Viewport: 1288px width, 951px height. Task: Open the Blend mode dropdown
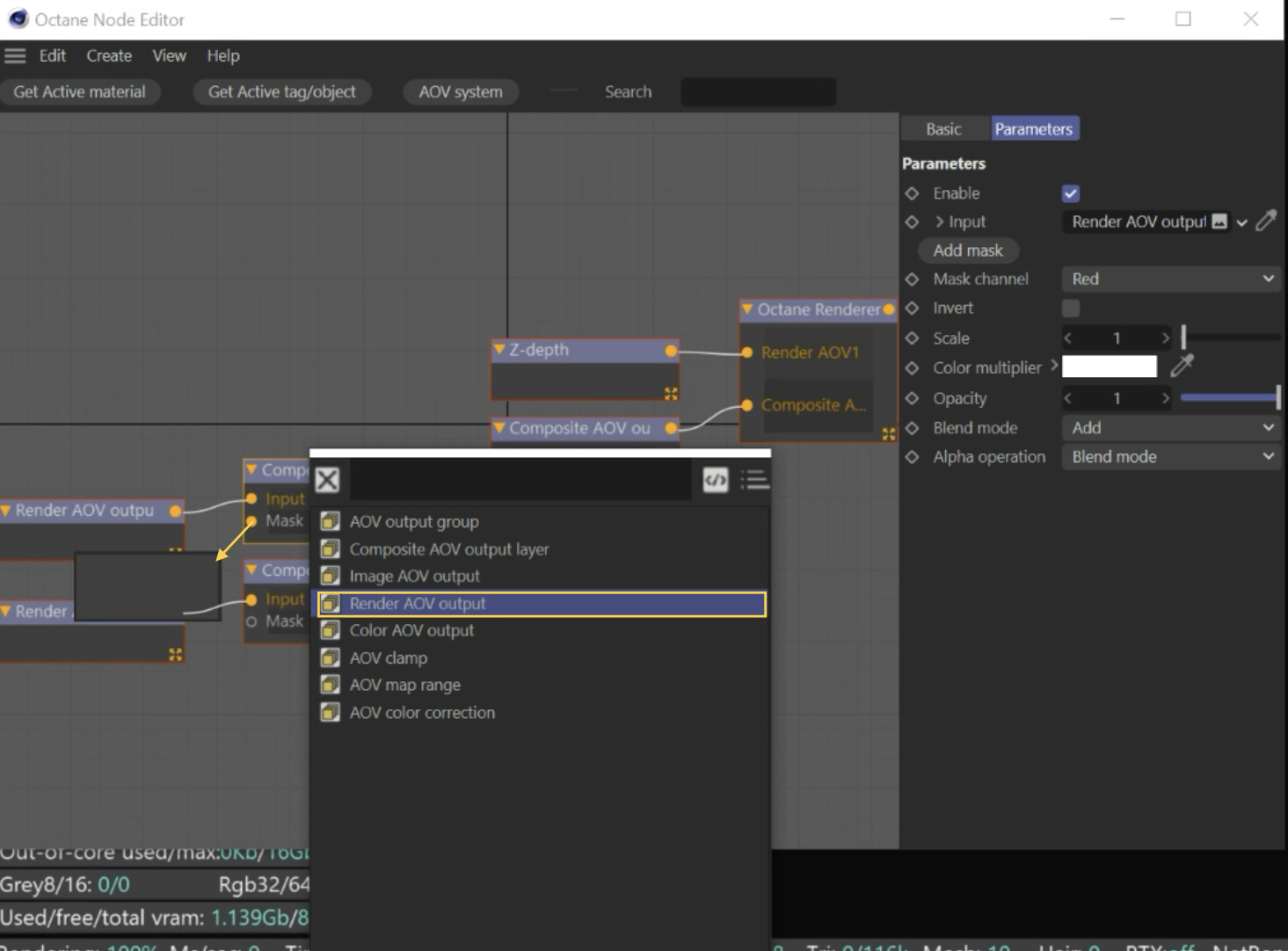pos(1170,428)
